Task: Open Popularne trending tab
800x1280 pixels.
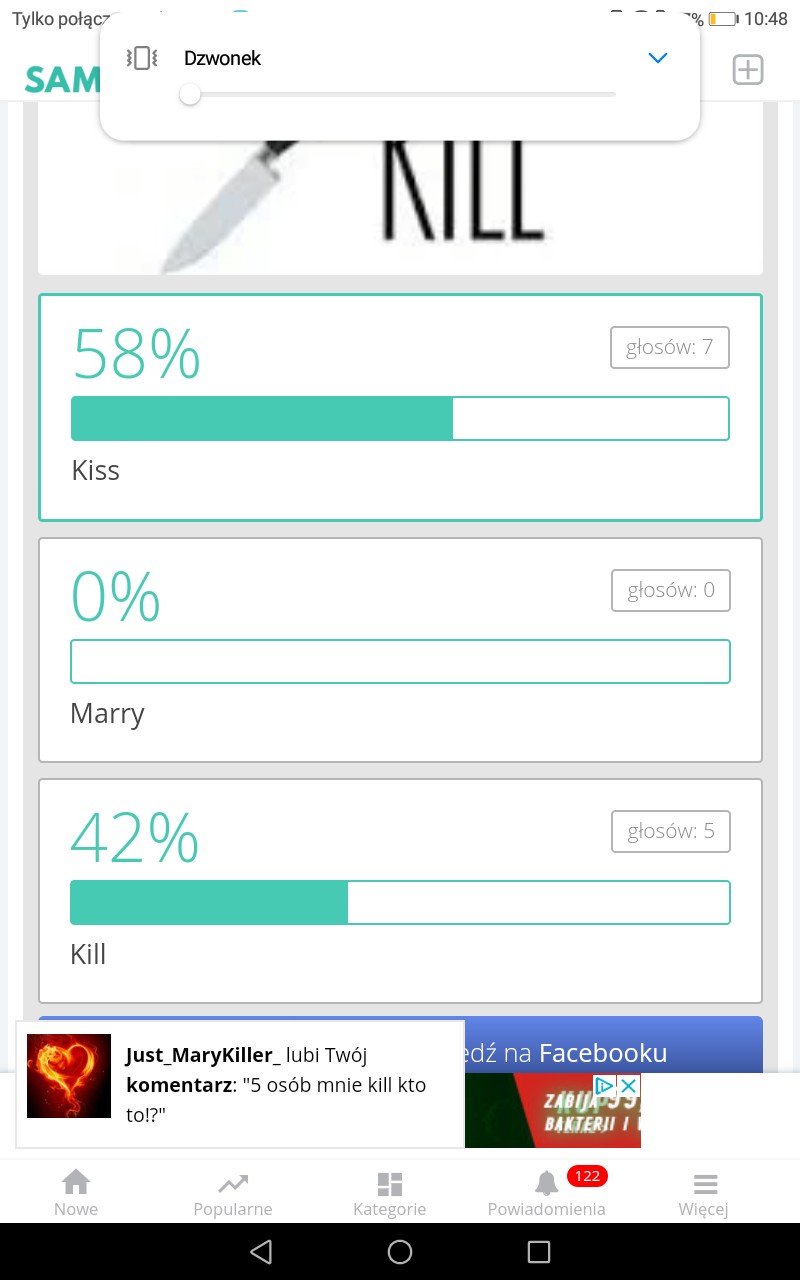Action: (233, 1193)
